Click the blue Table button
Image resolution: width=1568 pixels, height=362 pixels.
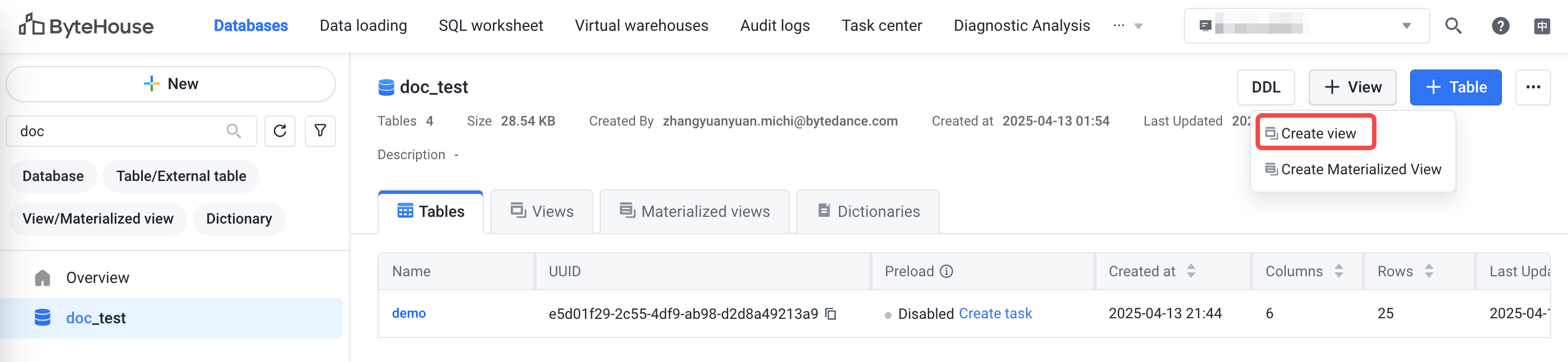tap(1455, 87)
